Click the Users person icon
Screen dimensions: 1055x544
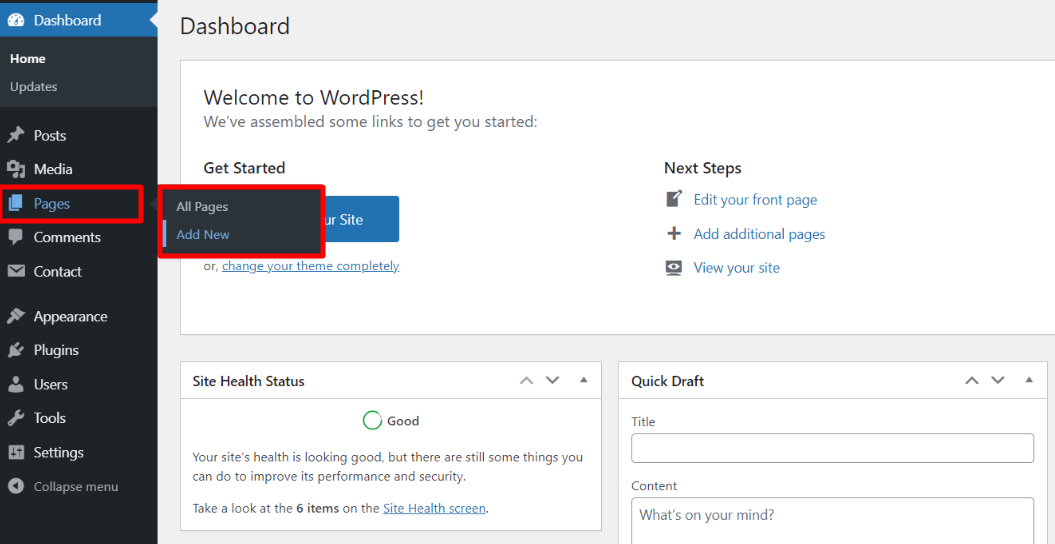pyautogui.click(x=16, y=384)
